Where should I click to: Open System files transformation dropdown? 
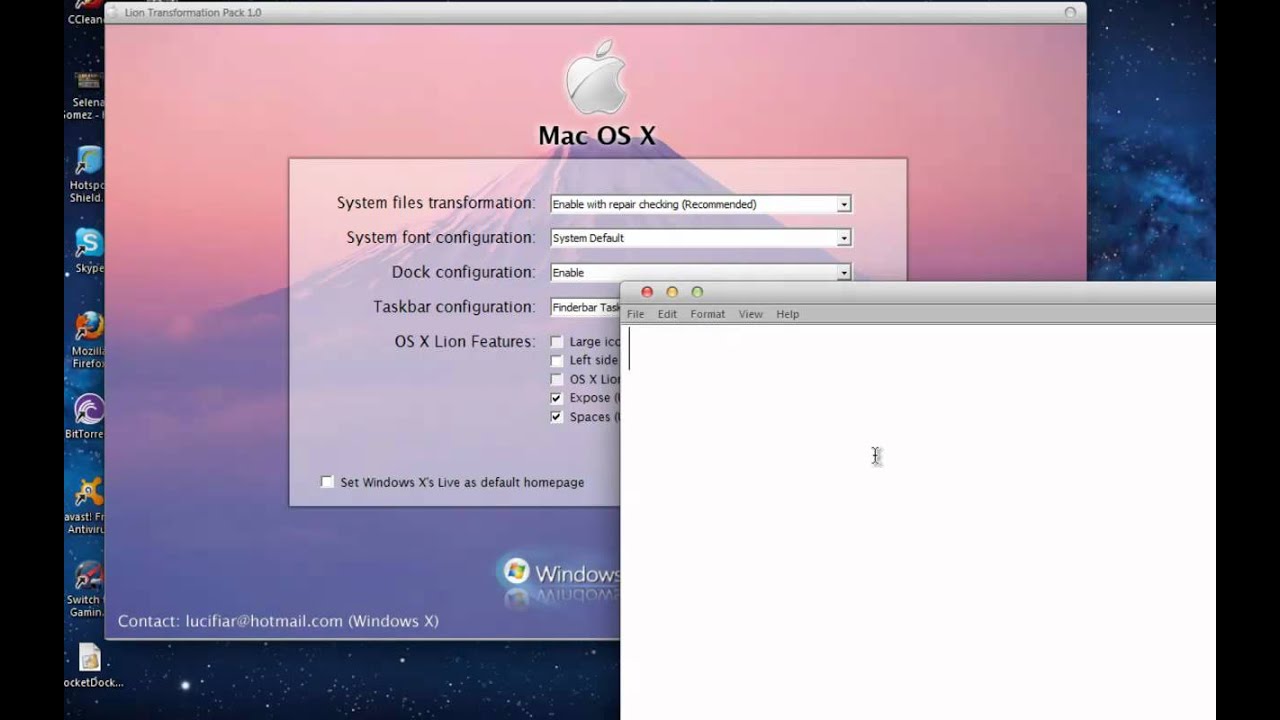tap(701, 204)
